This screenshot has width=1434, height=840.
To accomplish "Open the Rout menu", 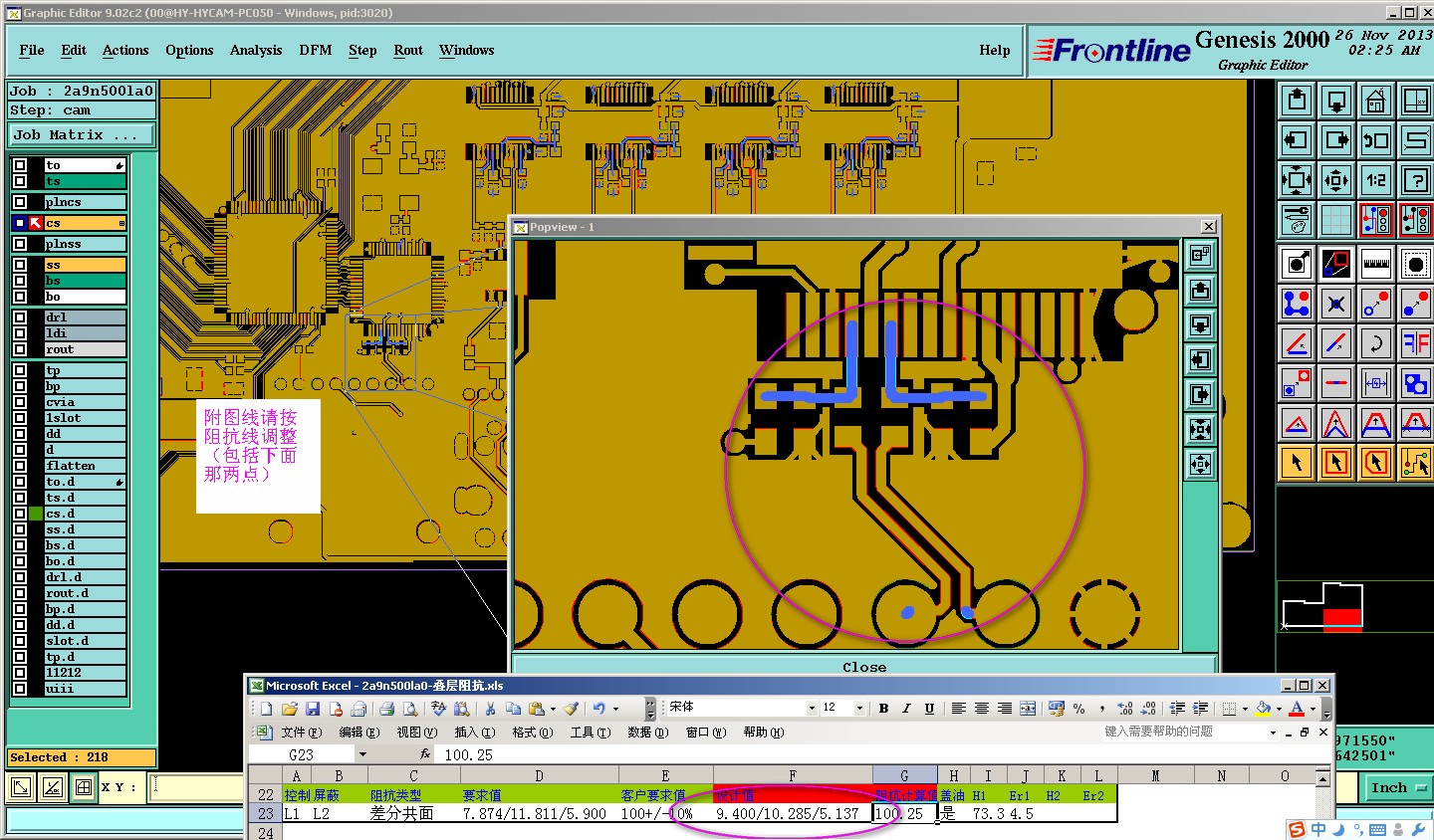I will click(408, 50).
